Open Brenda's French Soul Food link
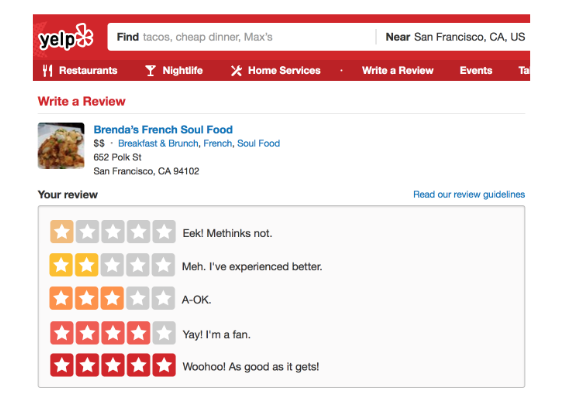 pyautogui.click(x=163, y=129)
